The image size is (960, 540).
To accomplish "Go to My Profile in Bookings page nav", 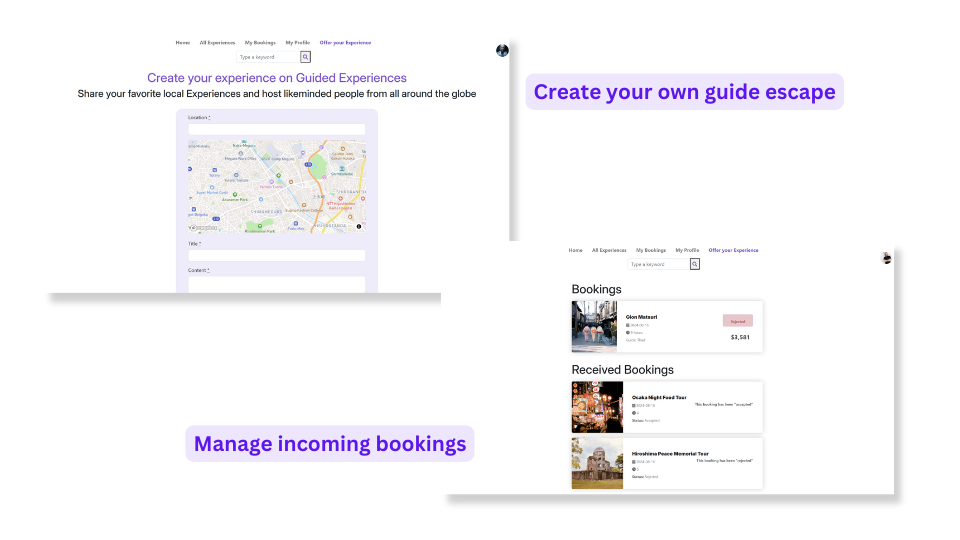I will (x=687, y=250).
